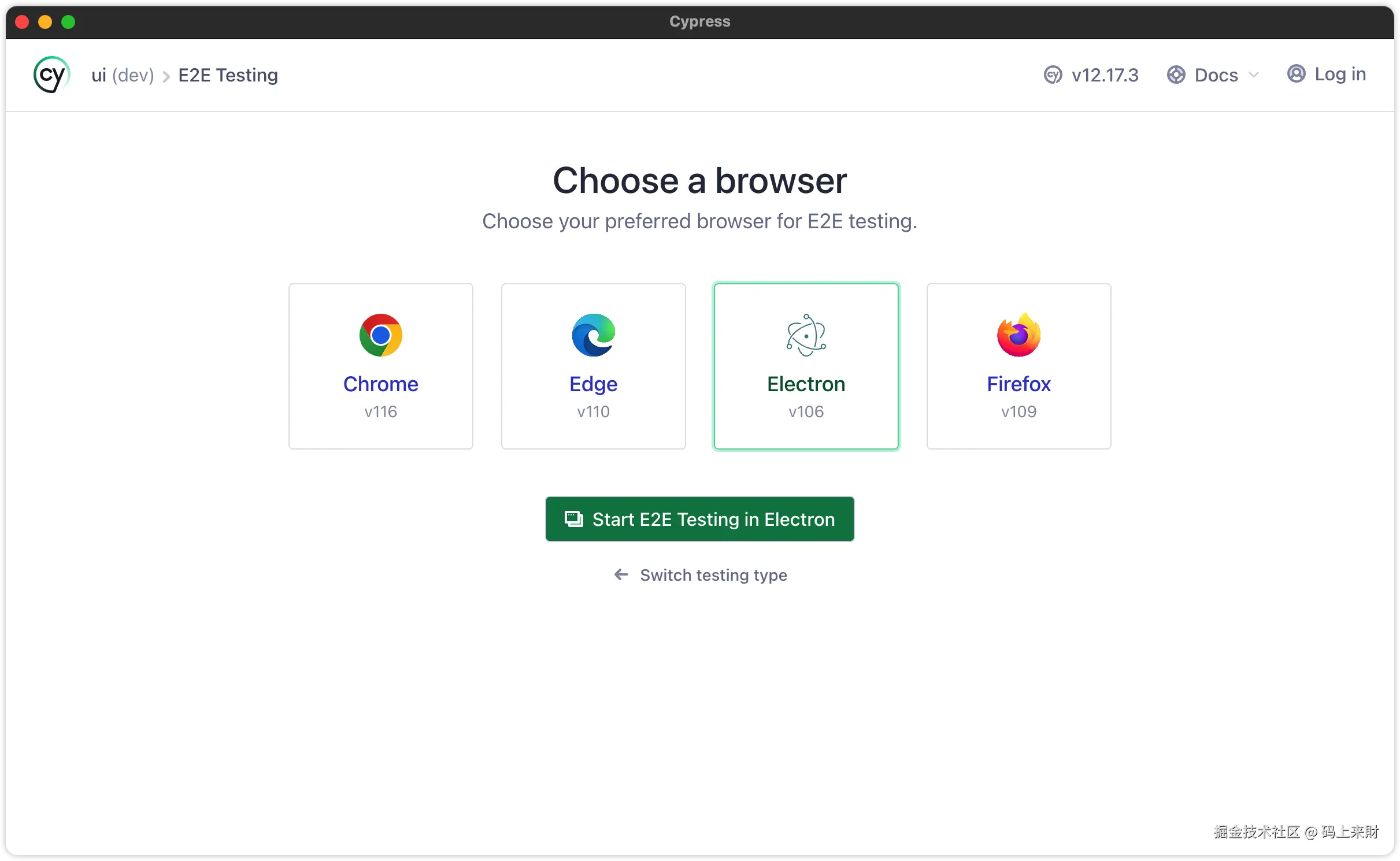1400x861 pixels.
Task: Expand the Docs dropdown chevron
Action: point(1254,75)
